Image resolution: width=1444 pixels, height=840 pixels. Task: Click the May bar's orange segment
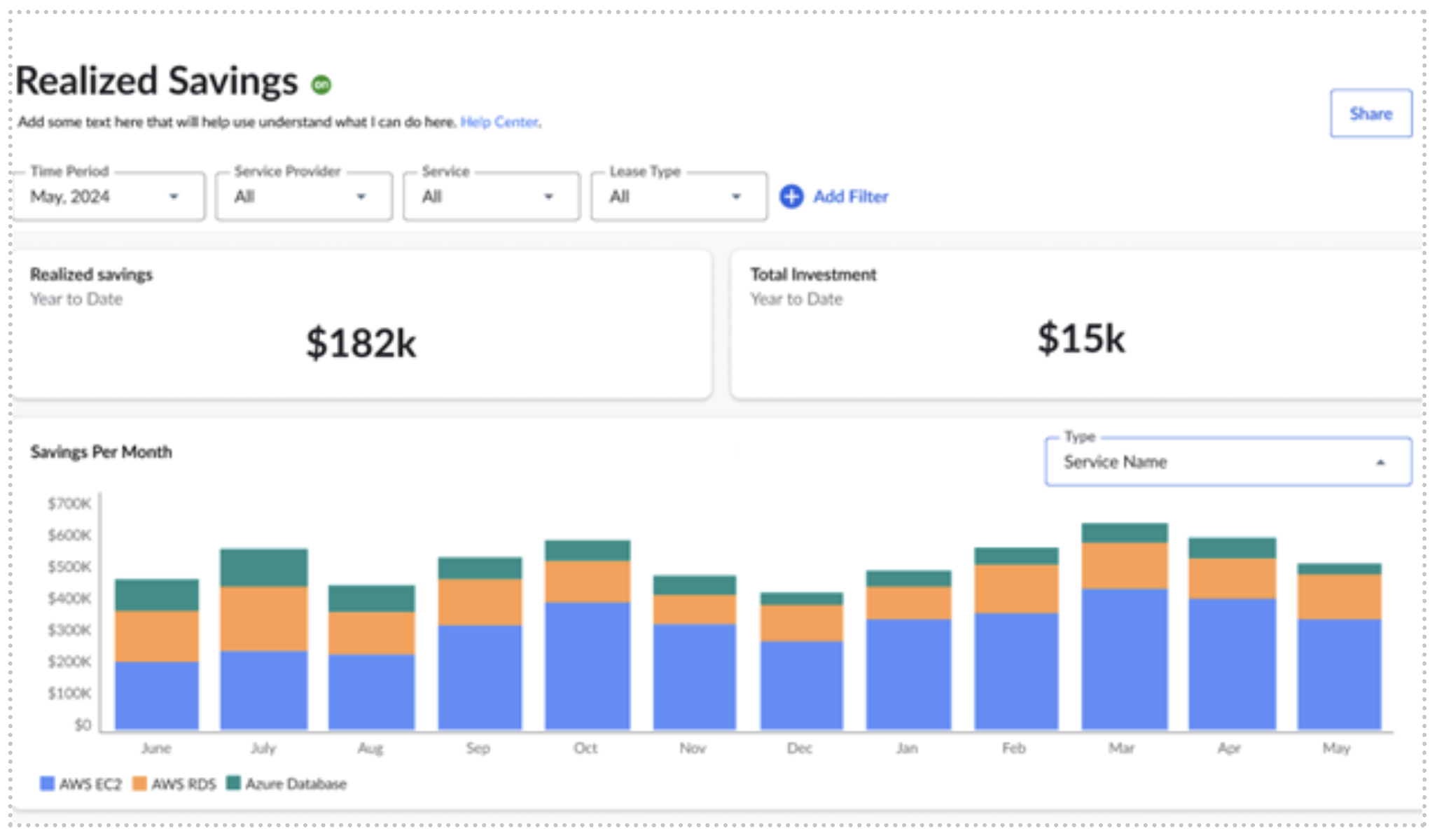click(1338, 596)
